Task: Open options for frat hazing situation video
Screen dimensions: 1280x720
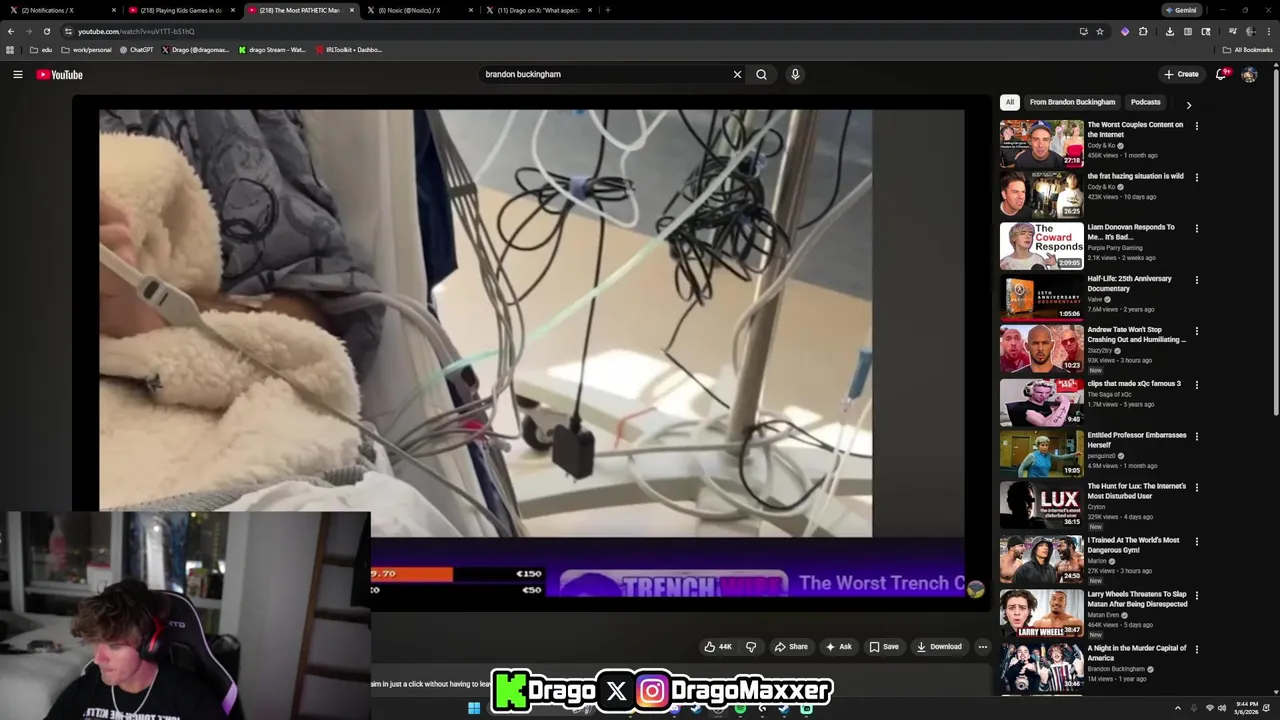Action: click(x=1196, y=177)
